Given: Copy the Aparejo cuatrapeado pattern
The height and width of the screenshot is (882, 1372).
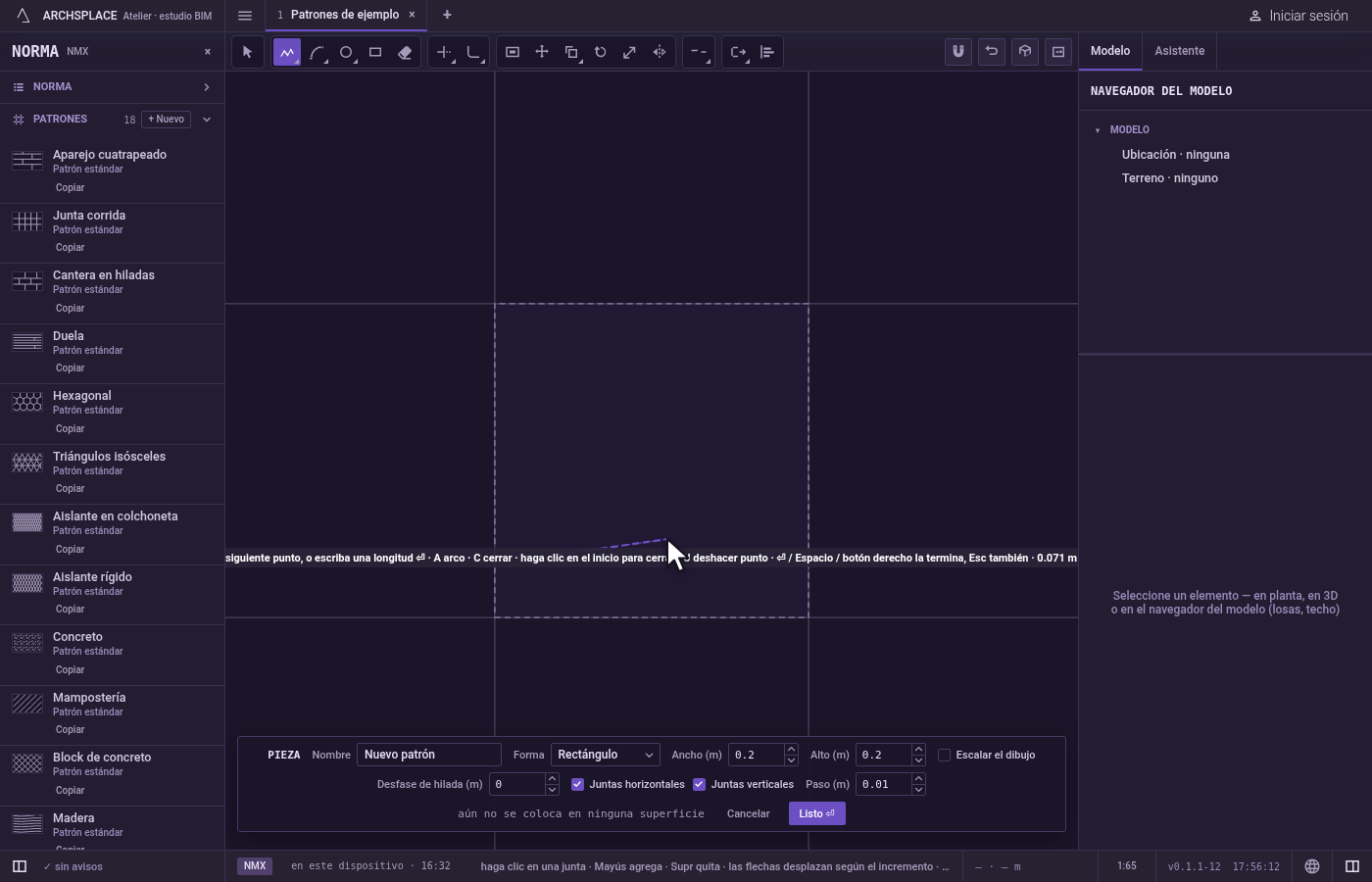Looking at the screenshot, I should pos(70,187).
